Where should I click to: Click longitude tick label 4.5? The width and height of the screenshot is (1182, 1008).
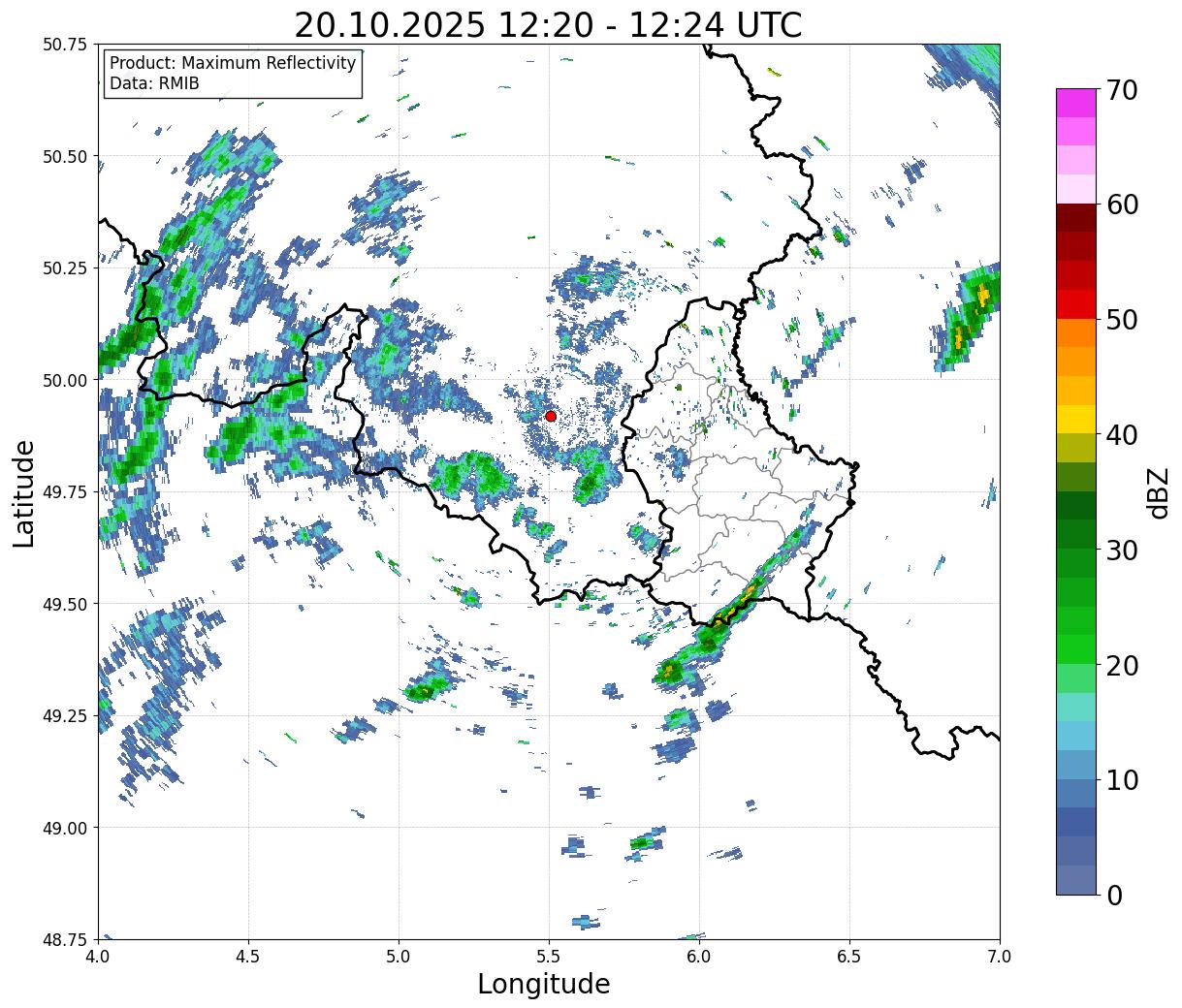pyautogui.click(x=248, y=956)
